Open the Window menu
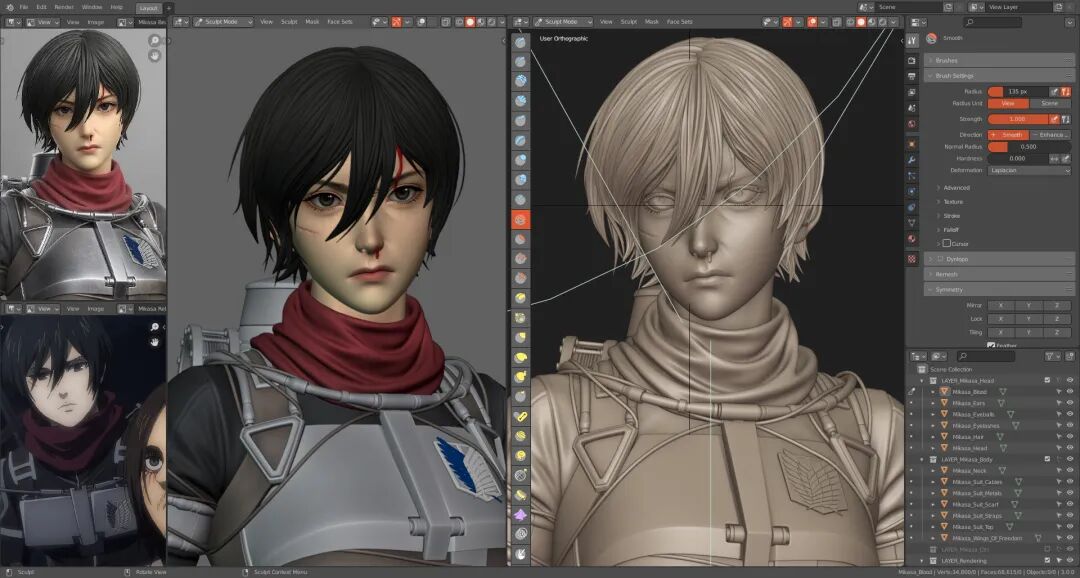 (92, 7)
